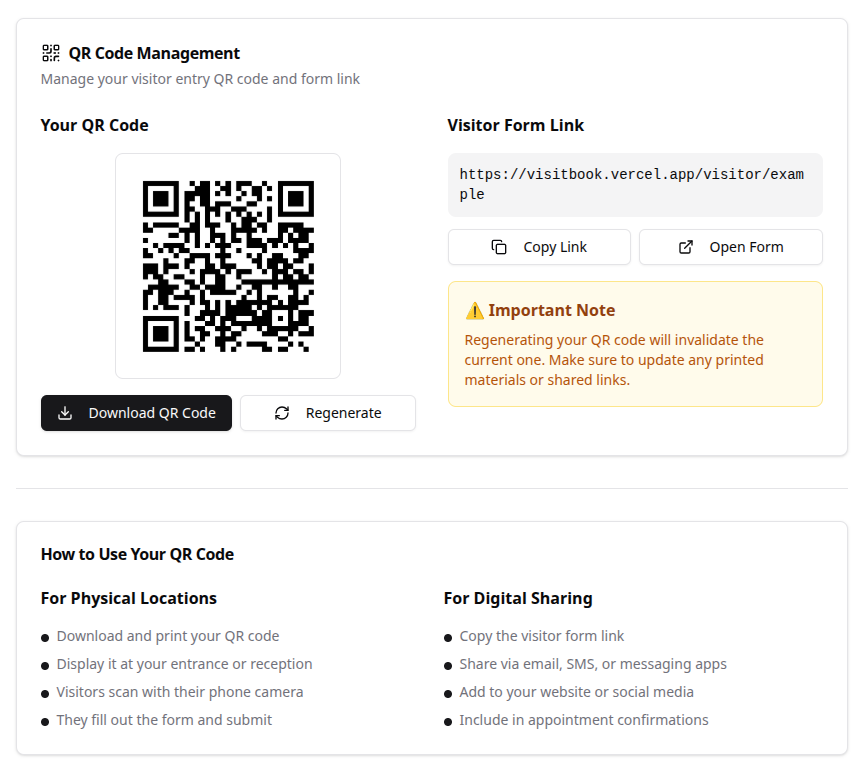Click the circular arrows regenerate icon
This screenshot has height=773, width=864.
282,413
